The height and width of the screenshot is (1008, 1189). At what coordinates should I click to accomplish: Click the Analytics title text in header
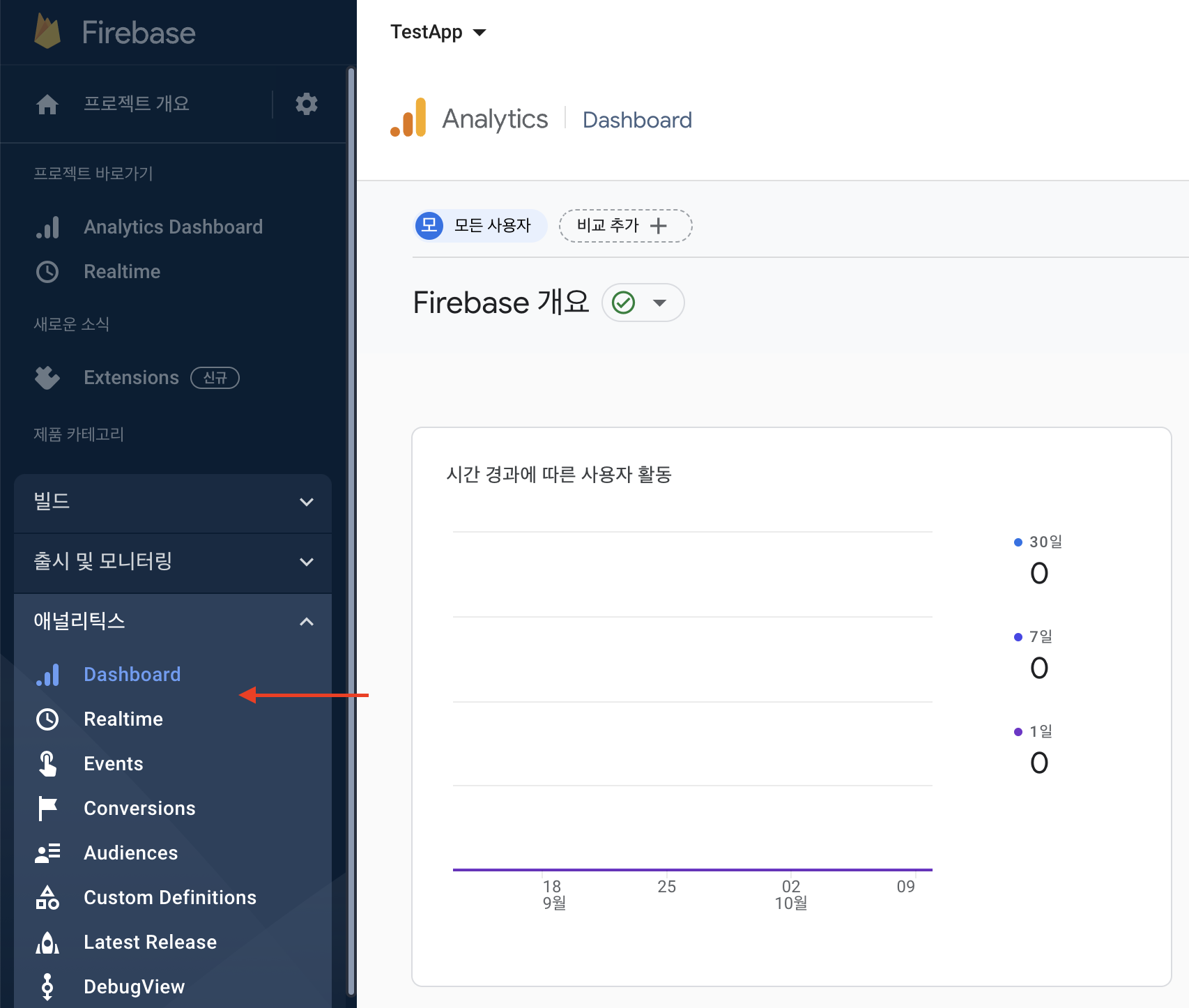point(495,119)
